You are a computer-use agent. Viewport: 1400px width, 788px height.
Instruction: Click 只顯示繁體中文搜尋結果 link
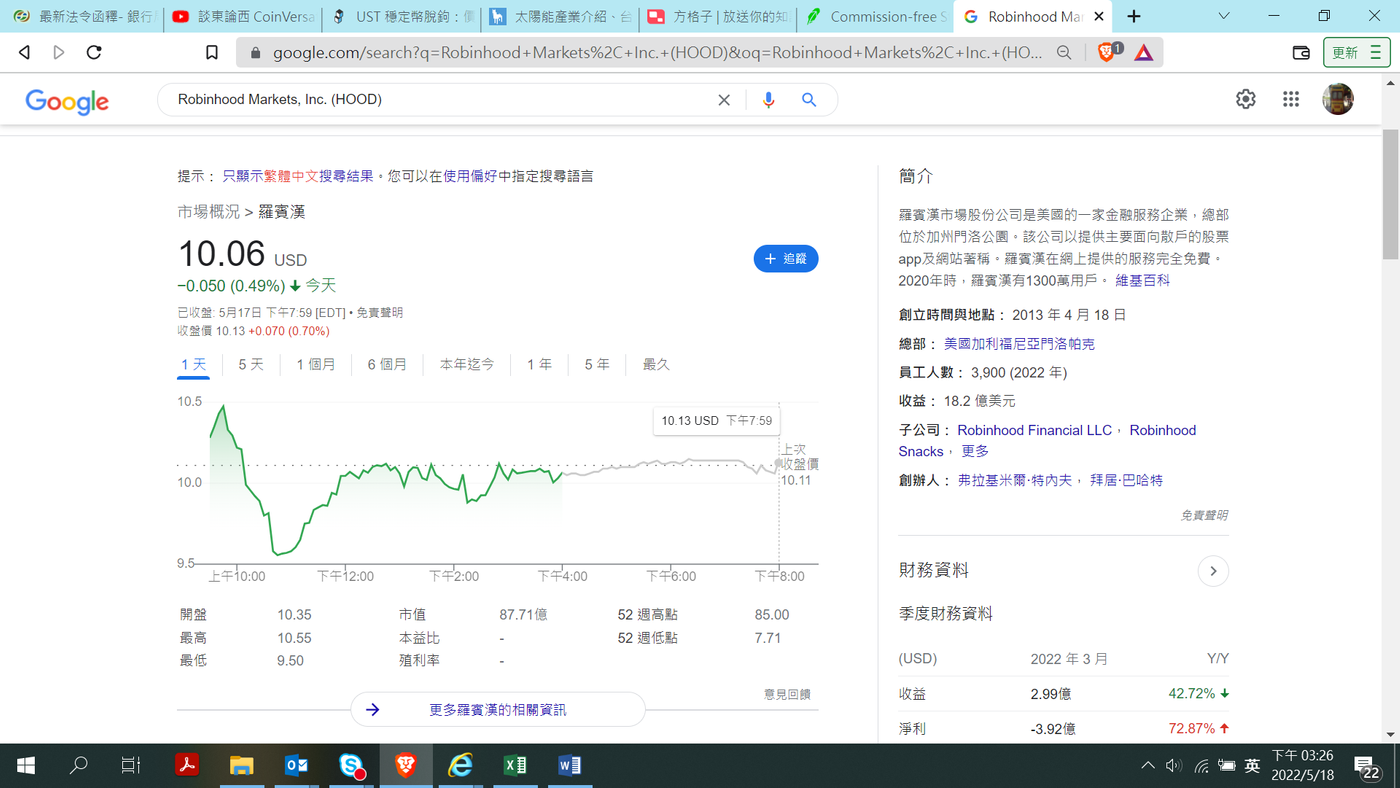click(298, 176)
